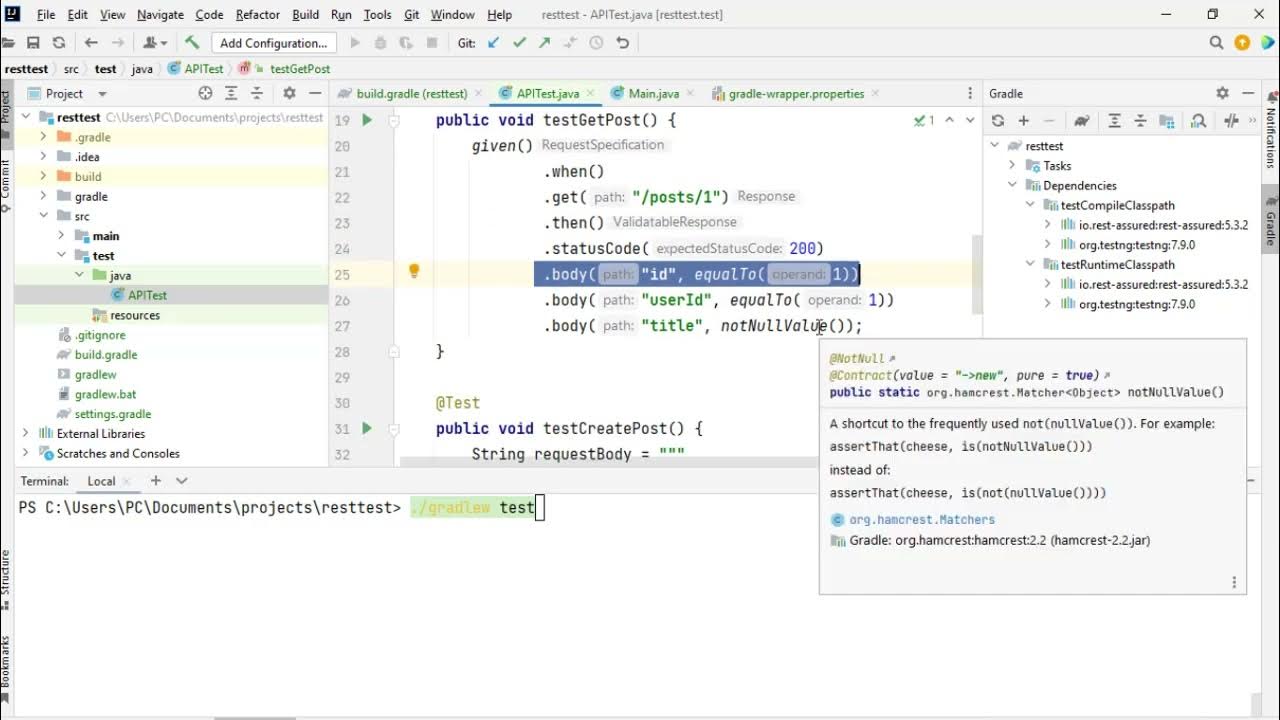Toggle Gradle offline mode icon
The height and width of the screenshot is (720, 1280).
tap(1231, 121)
